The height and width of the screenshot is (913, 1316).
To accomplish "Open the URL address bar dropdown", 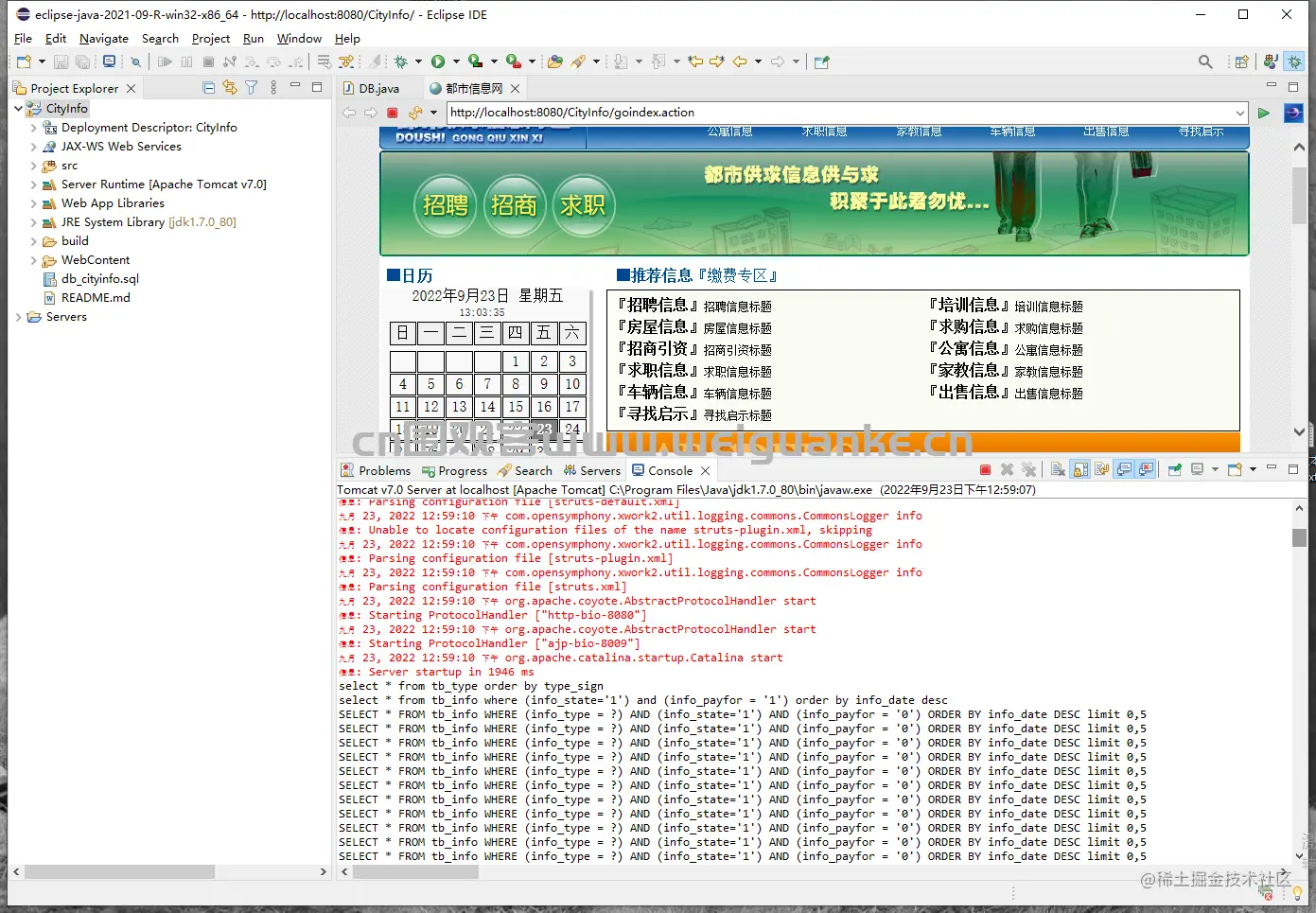I will 1239,113.
